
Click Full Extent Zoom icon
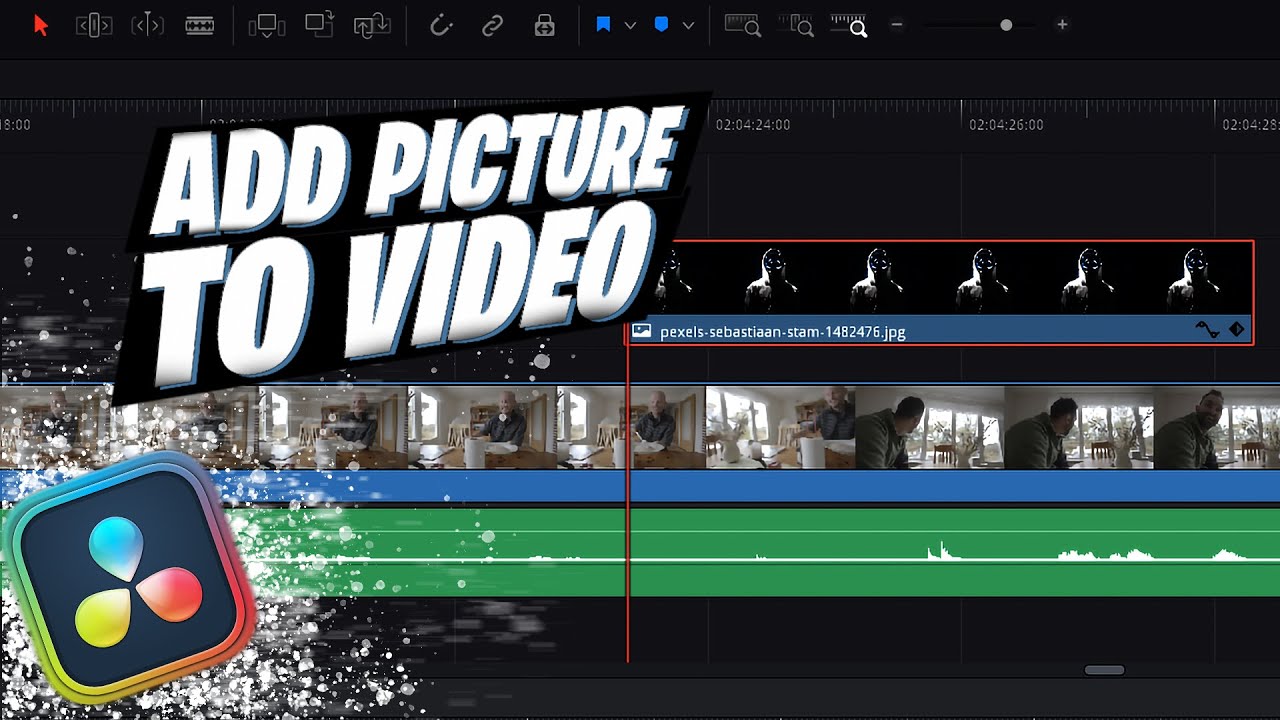tap(743, 26)
